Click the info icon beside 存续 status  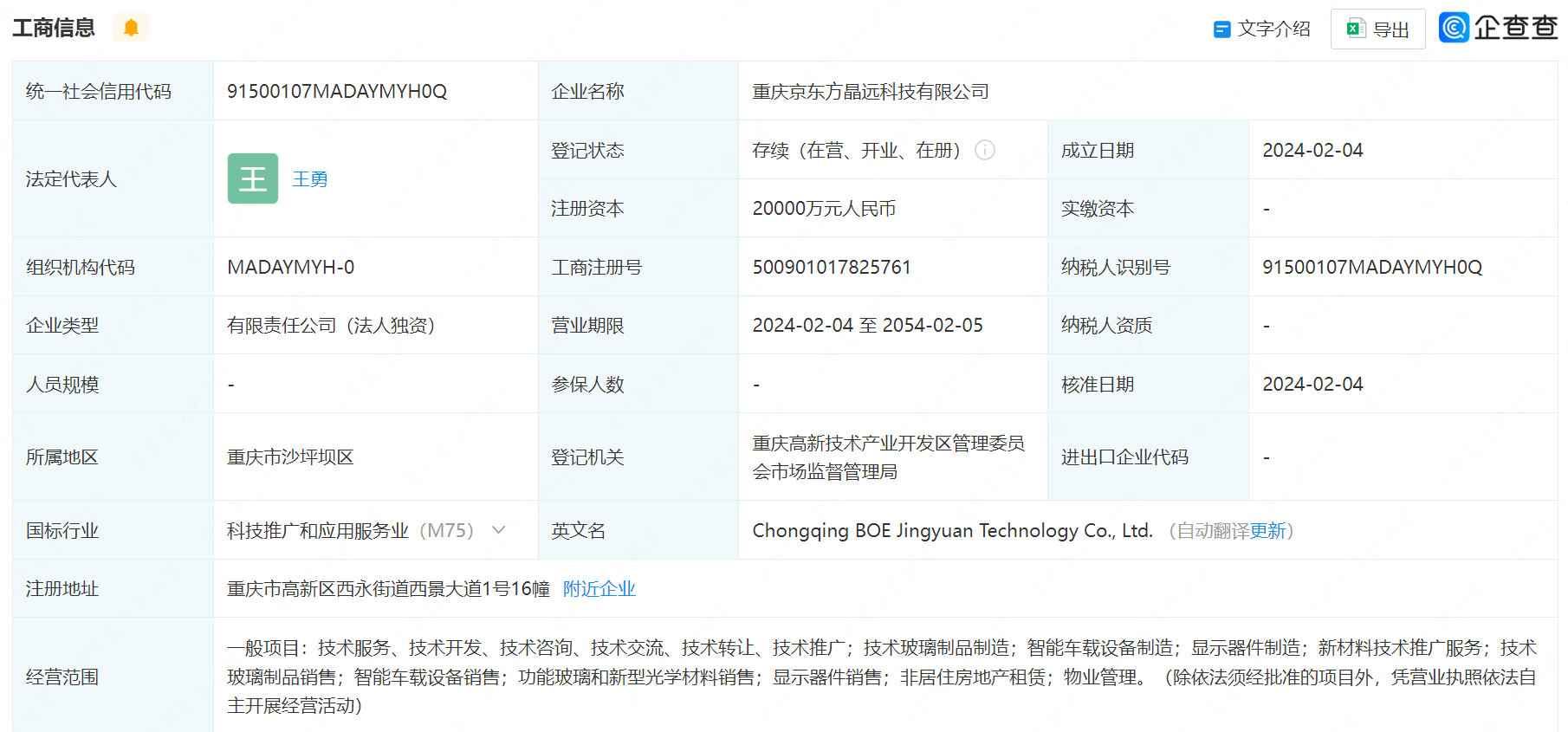pyautogui.click(x=985, y=150)
